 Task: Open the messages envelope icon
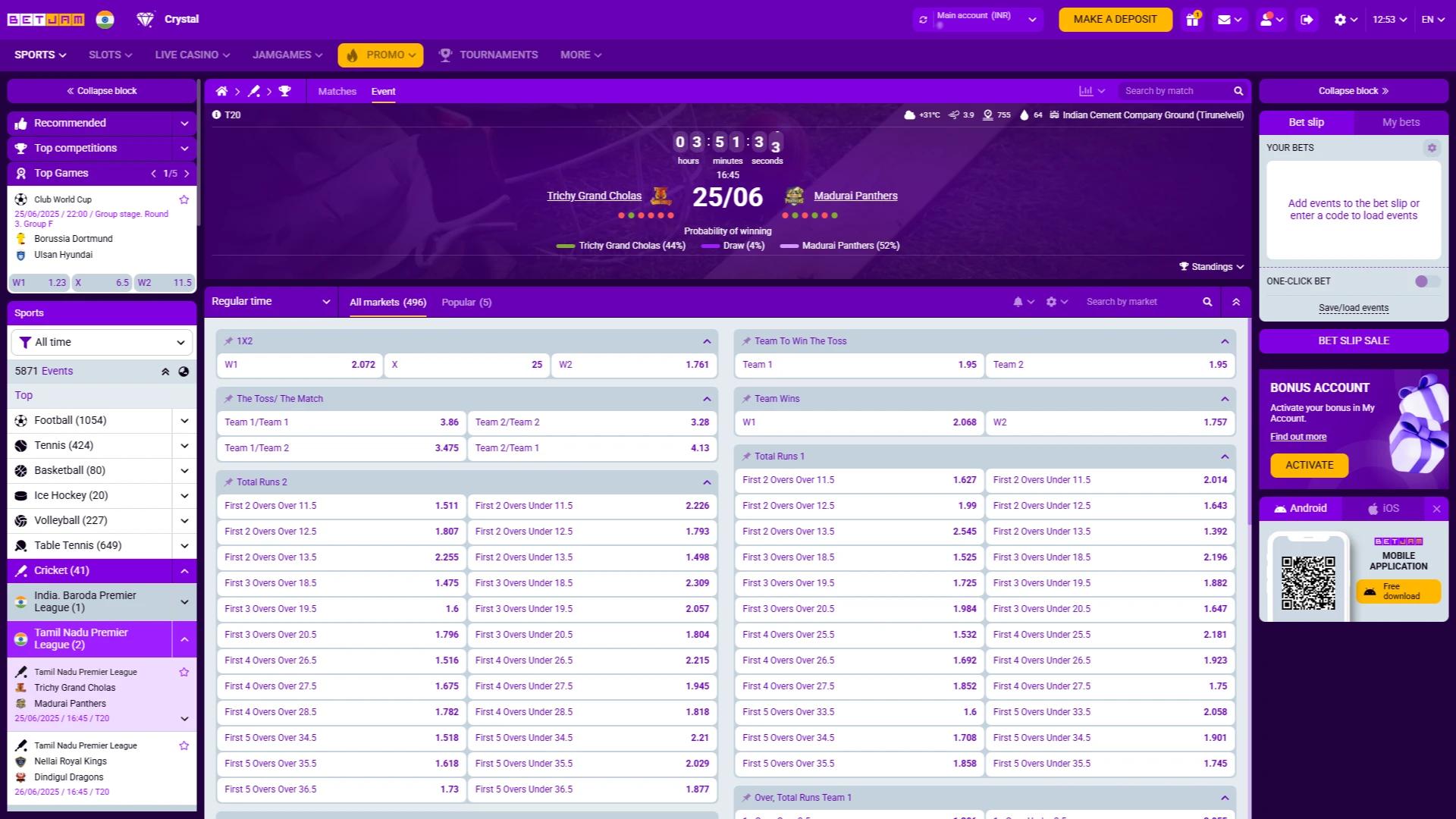1225,20
